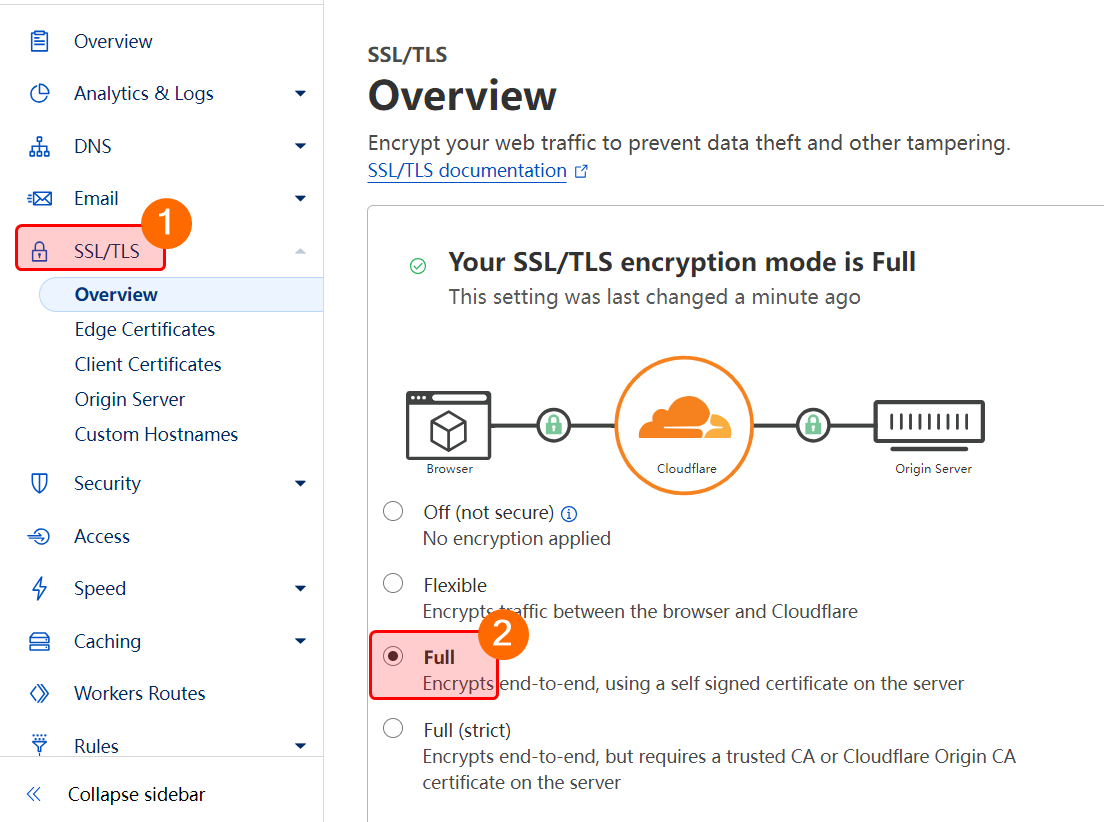1104x822 pixels.
Task: Select the Off (not secure) radio button
Action: pyautogui.click(x=393, y=512)
